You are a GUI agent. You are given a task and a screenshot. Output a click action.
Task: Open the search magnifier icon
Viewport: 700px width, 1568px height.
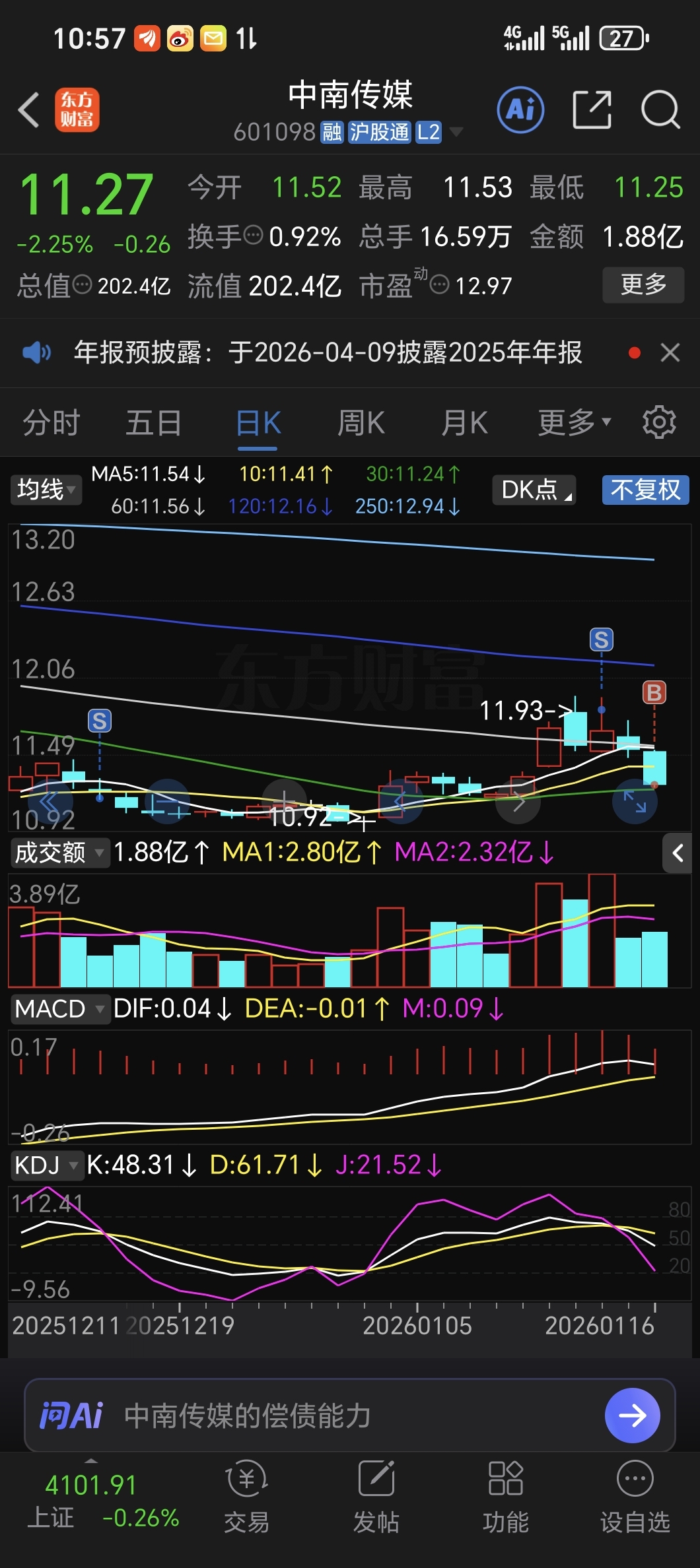click(660, 110)
